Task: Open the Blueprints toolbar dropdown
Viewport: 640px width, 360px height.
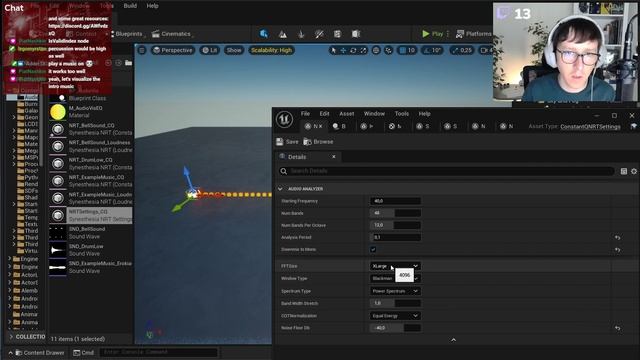Action: point(127,34)
